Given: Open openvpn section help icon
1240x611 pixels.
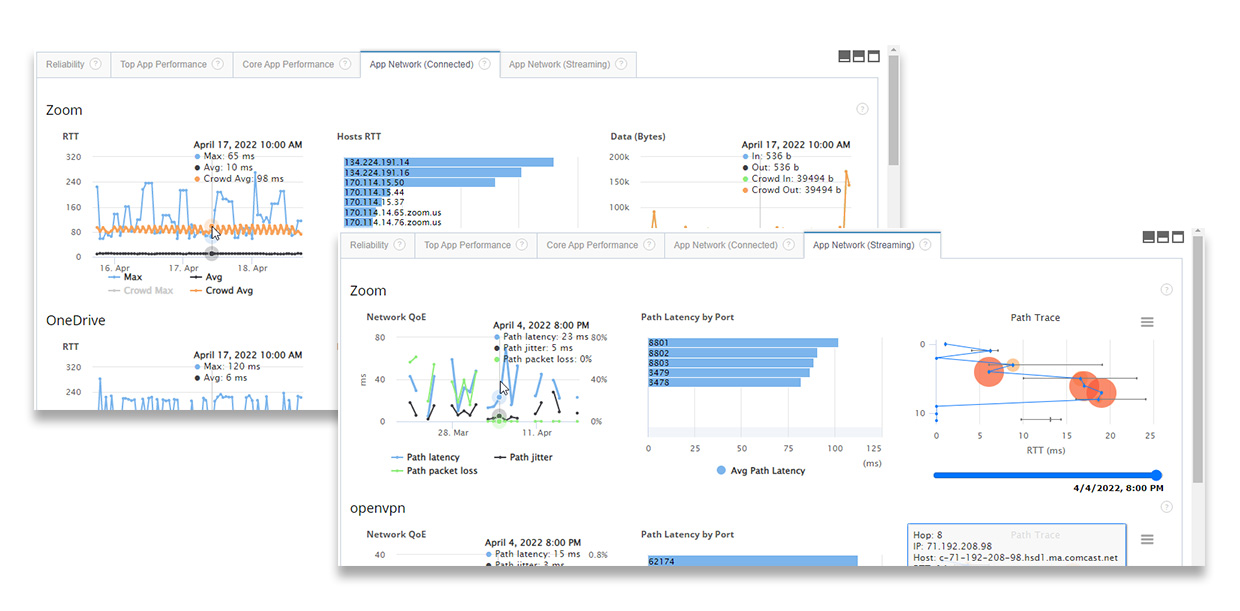Looking at the screenshot, I should coord(1166,508).
